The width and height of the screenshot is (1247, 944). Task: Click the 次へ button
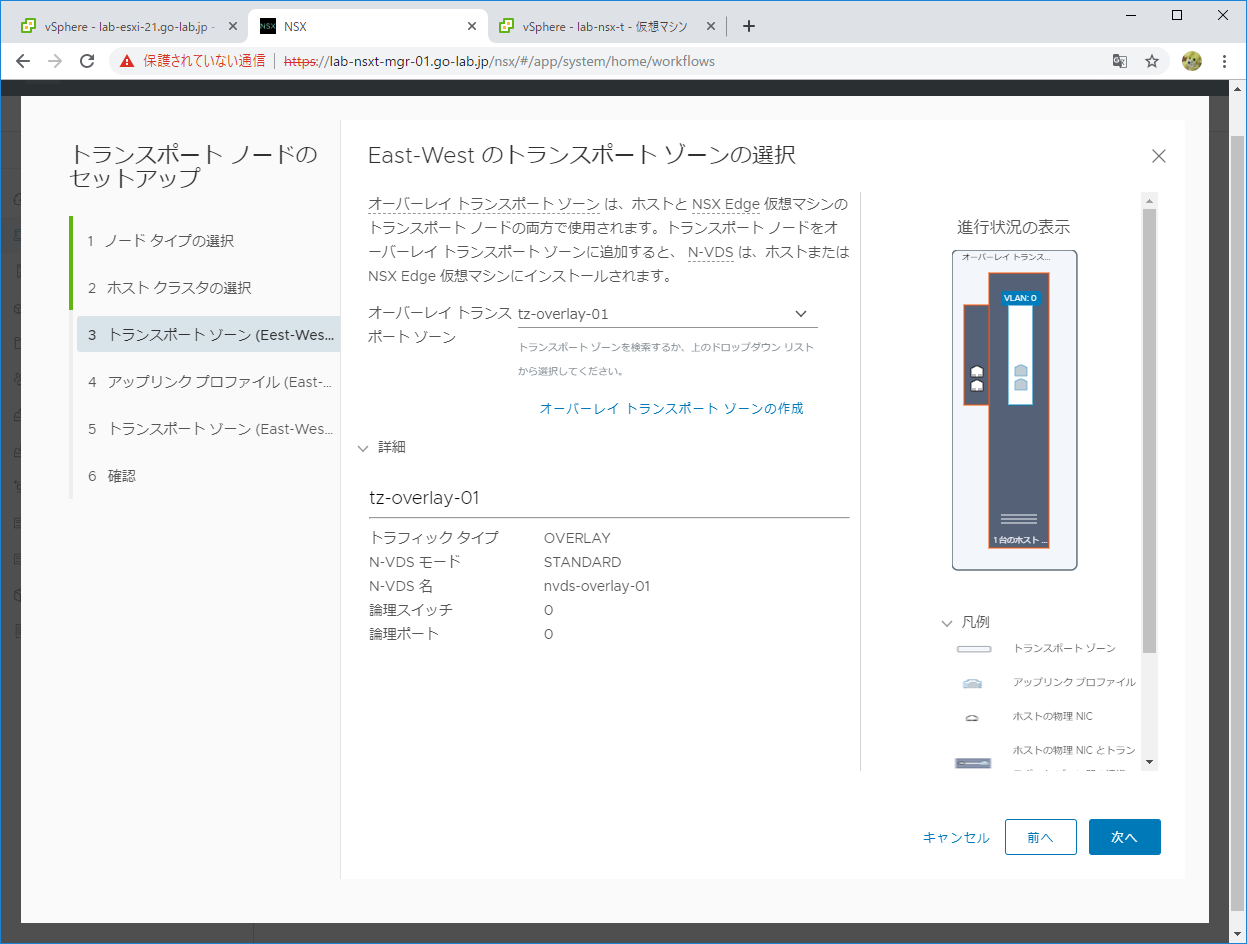pyautogui.click(x=1125, y=837)
